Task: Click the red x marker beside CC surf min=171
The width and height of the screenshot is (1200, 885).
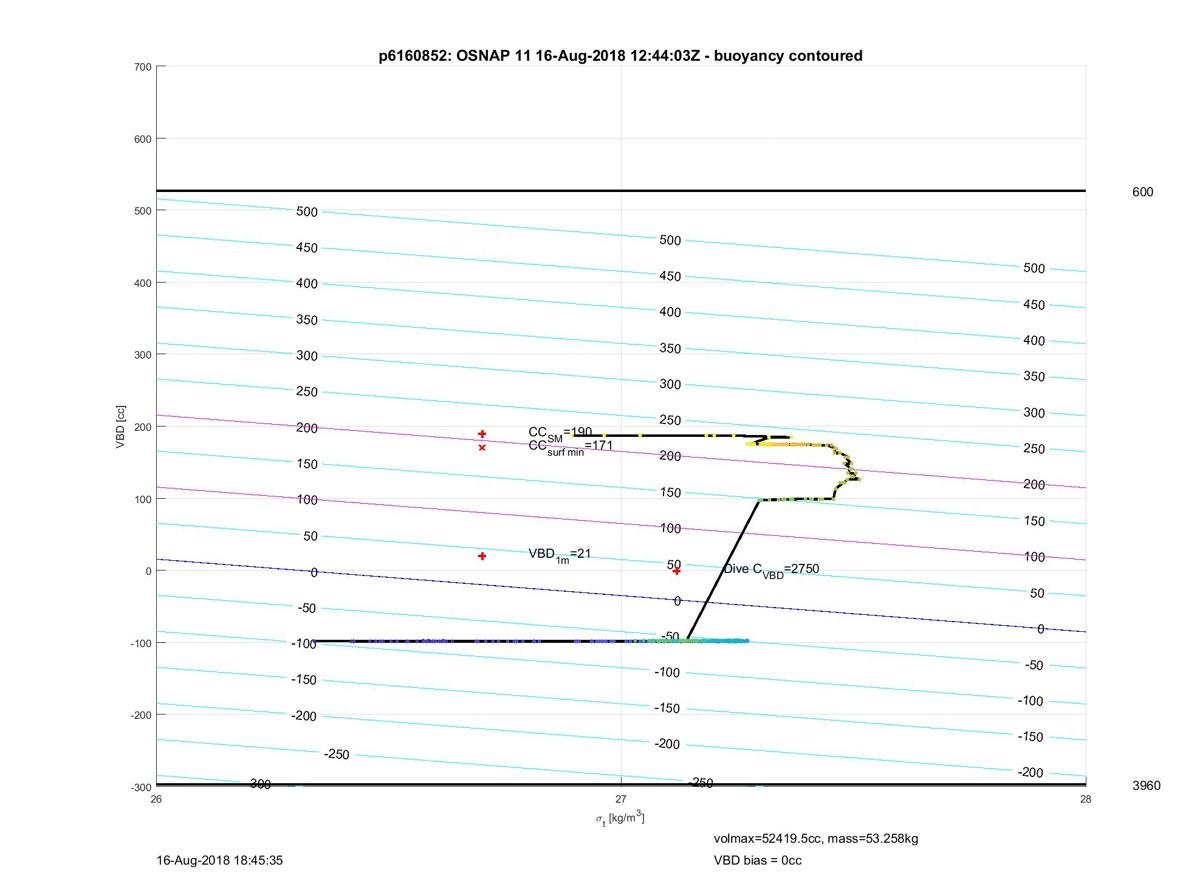Action: (x=482, y=447)
